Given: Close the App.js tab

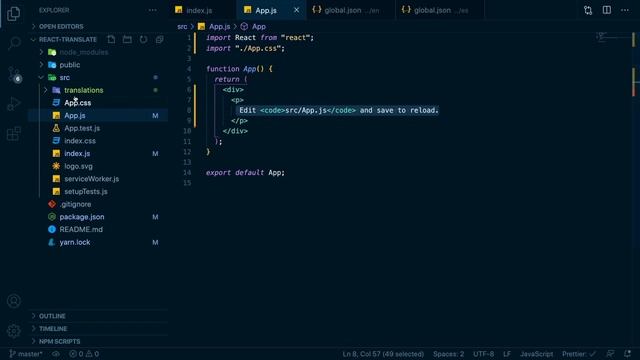Looking at the screenshot, I should 296,10.
